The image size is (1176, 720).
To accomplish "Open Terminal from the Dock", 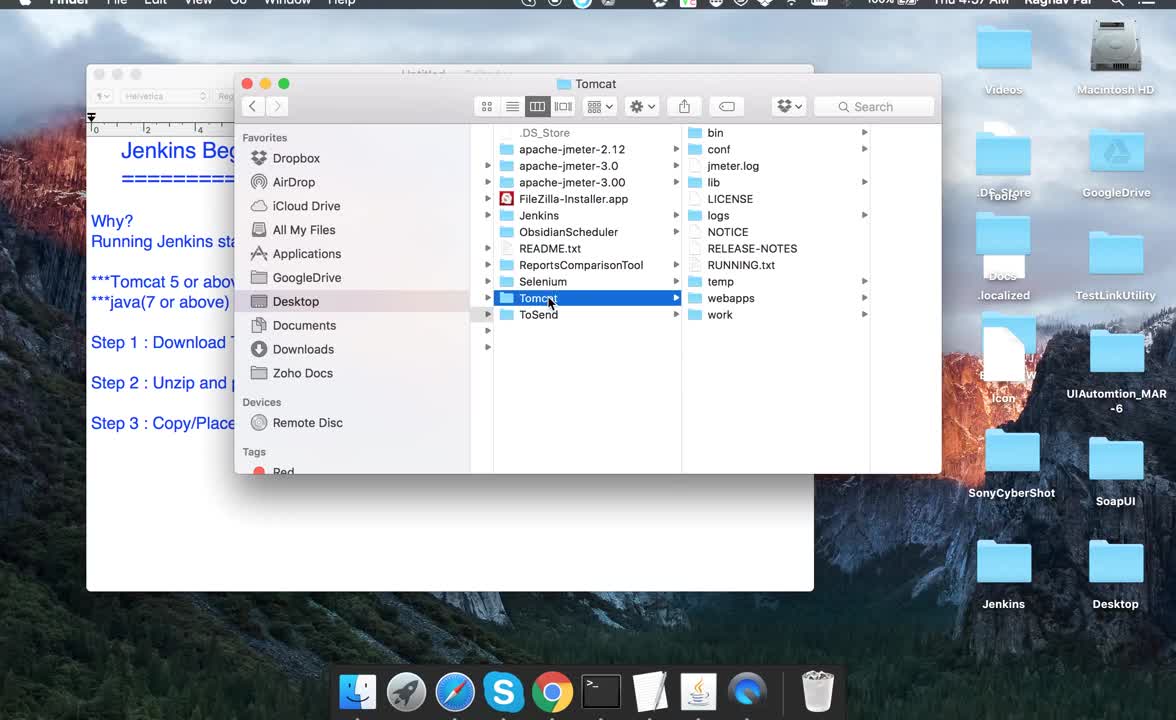I will pyautogui.click(x=602, y=692).
